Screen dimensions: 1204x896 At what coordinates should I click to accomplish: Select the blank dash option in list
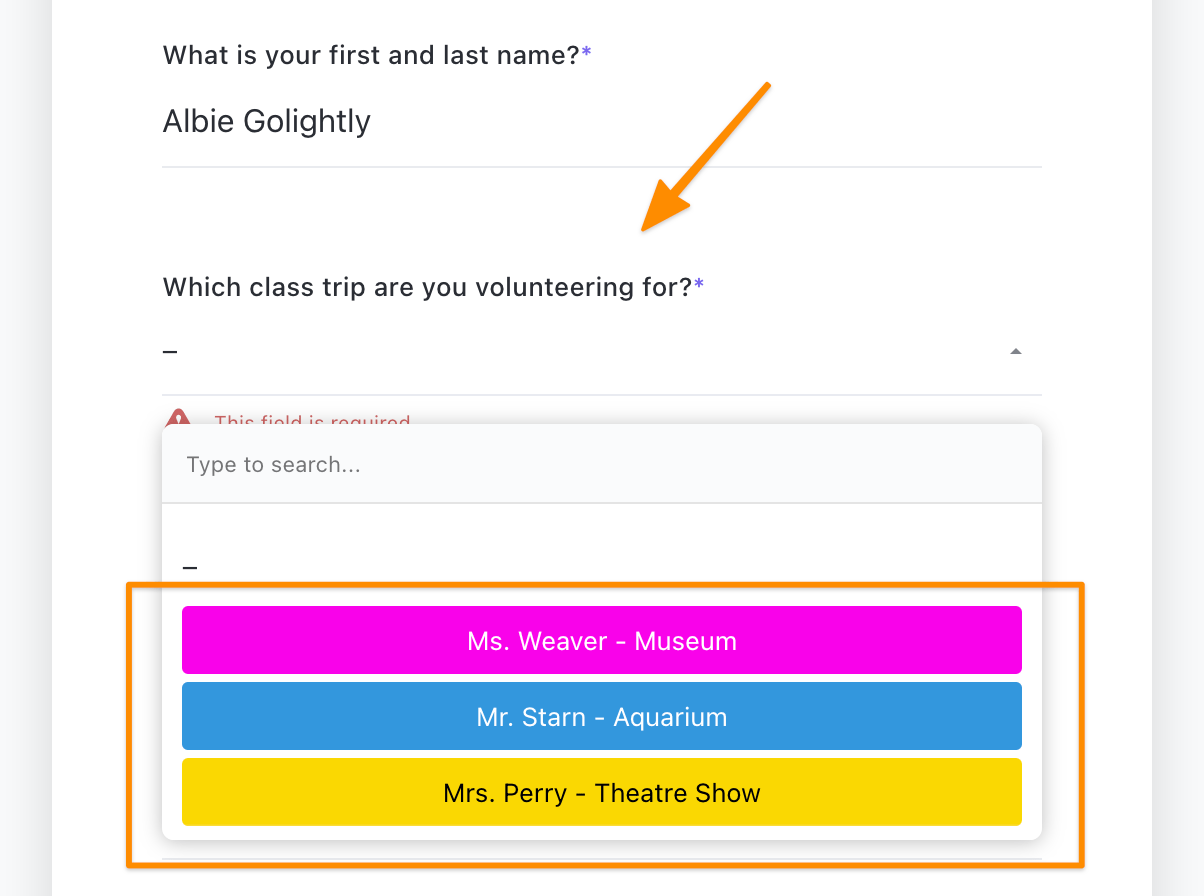[190, 567]
